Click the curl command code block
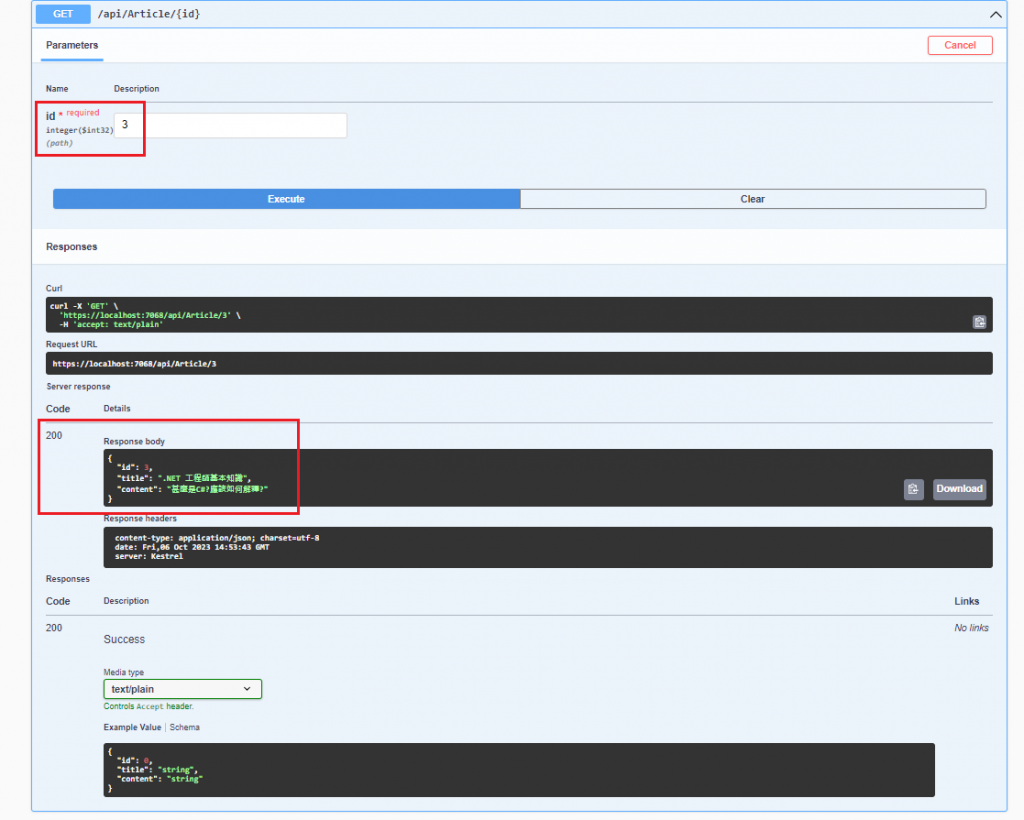Screen dimensions: 1024x820 [519, 315]
